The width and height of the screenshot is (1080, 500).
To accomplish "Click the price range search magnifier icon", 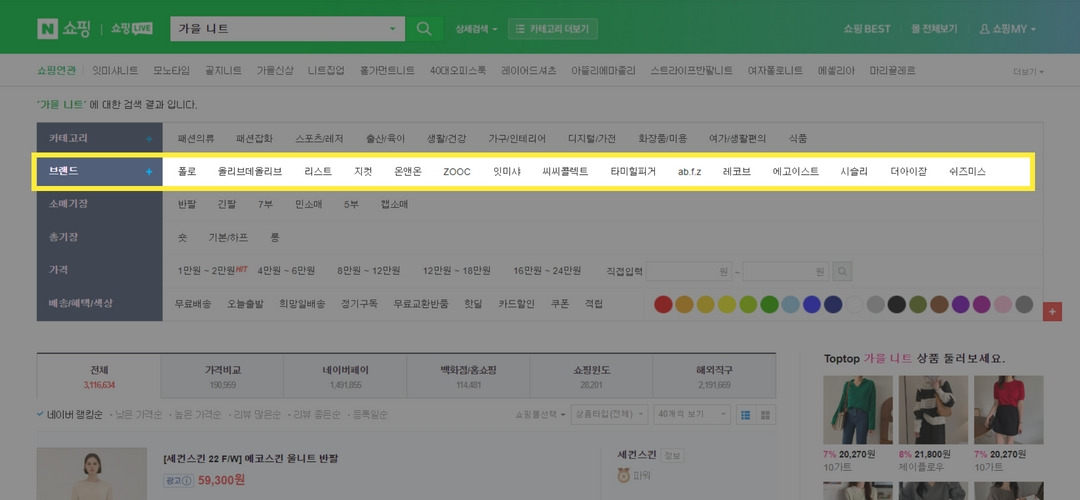I will [842, 271].
